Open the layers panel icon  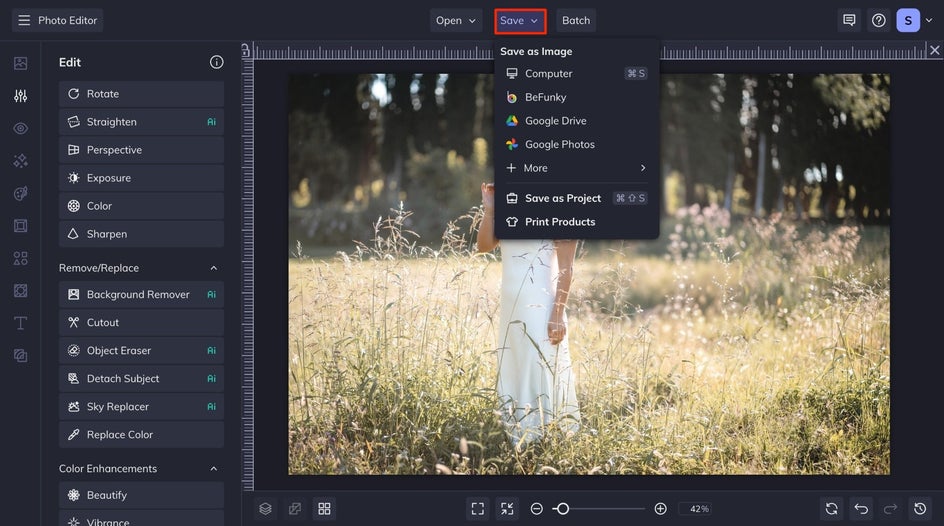266,509
